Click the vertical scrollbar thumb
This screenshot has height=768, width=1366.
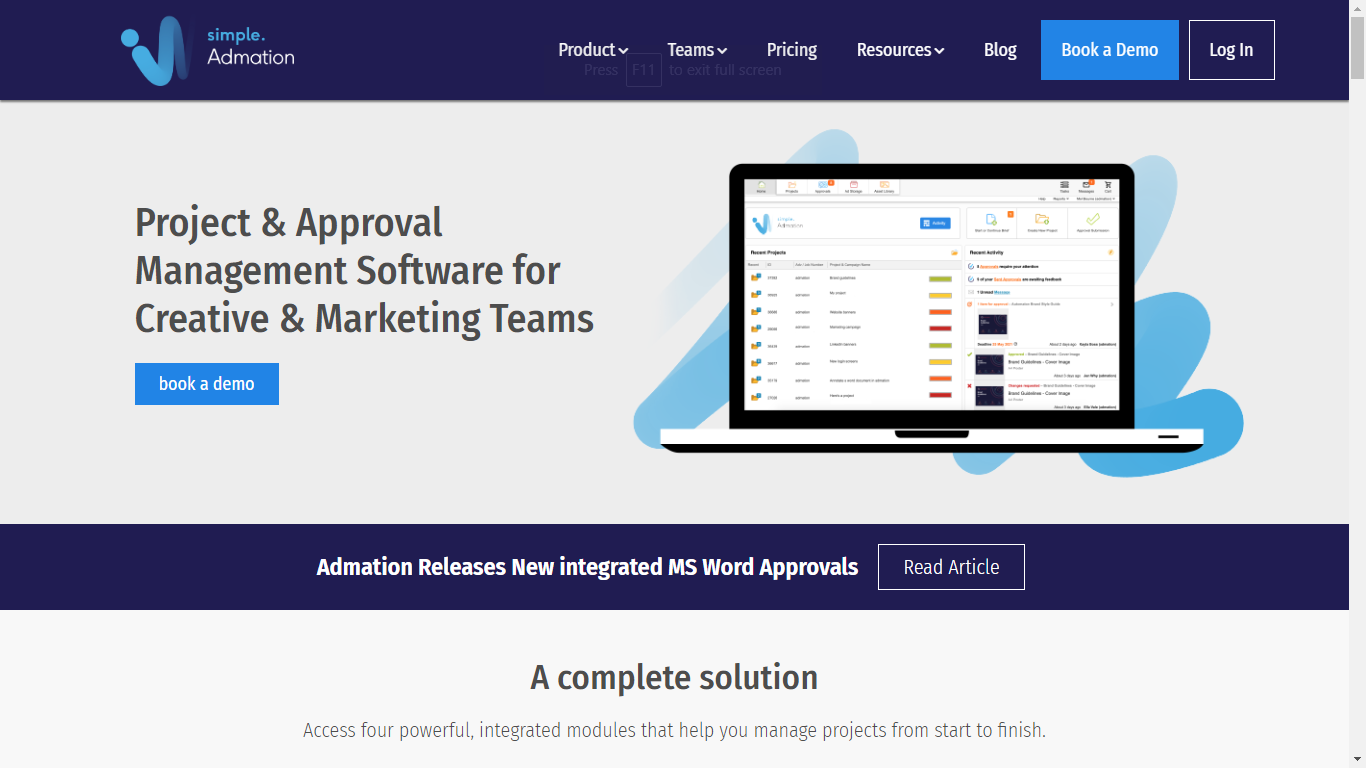1357,47
